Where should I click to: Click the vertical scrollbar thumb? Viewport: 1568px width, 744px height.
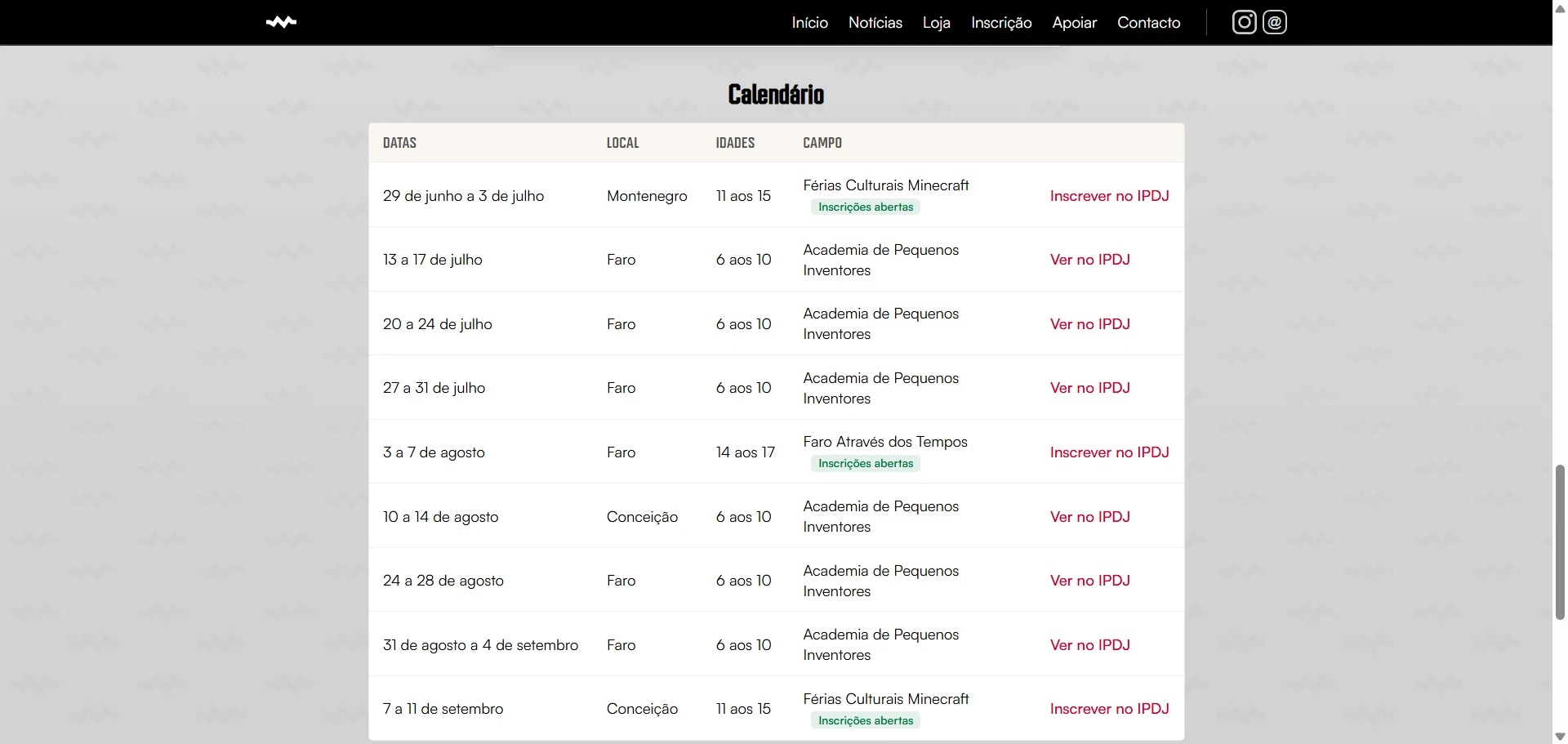pyautogui.click(x=1560, y=542)
